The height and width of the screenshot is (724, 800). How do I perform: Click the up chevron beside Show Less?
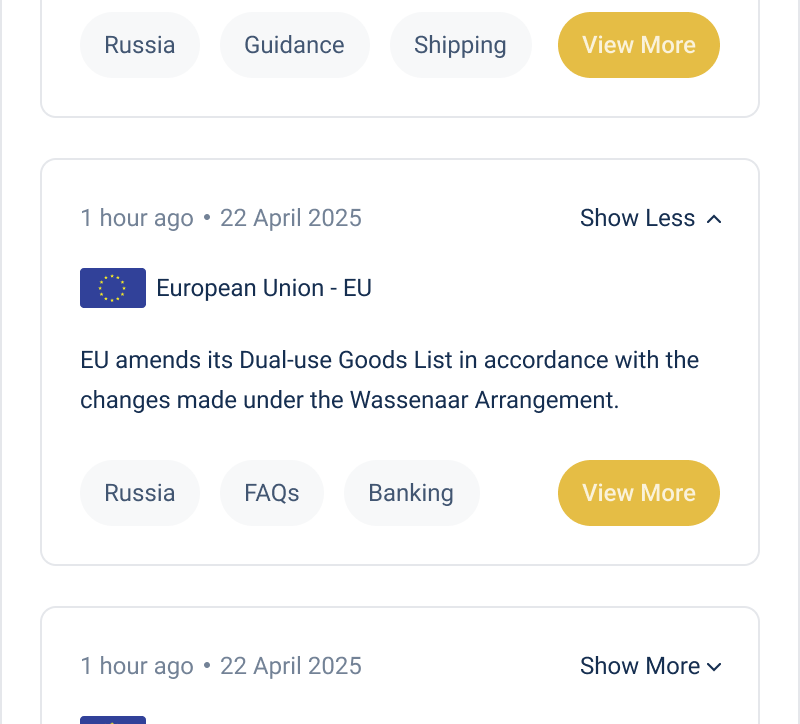714,219
